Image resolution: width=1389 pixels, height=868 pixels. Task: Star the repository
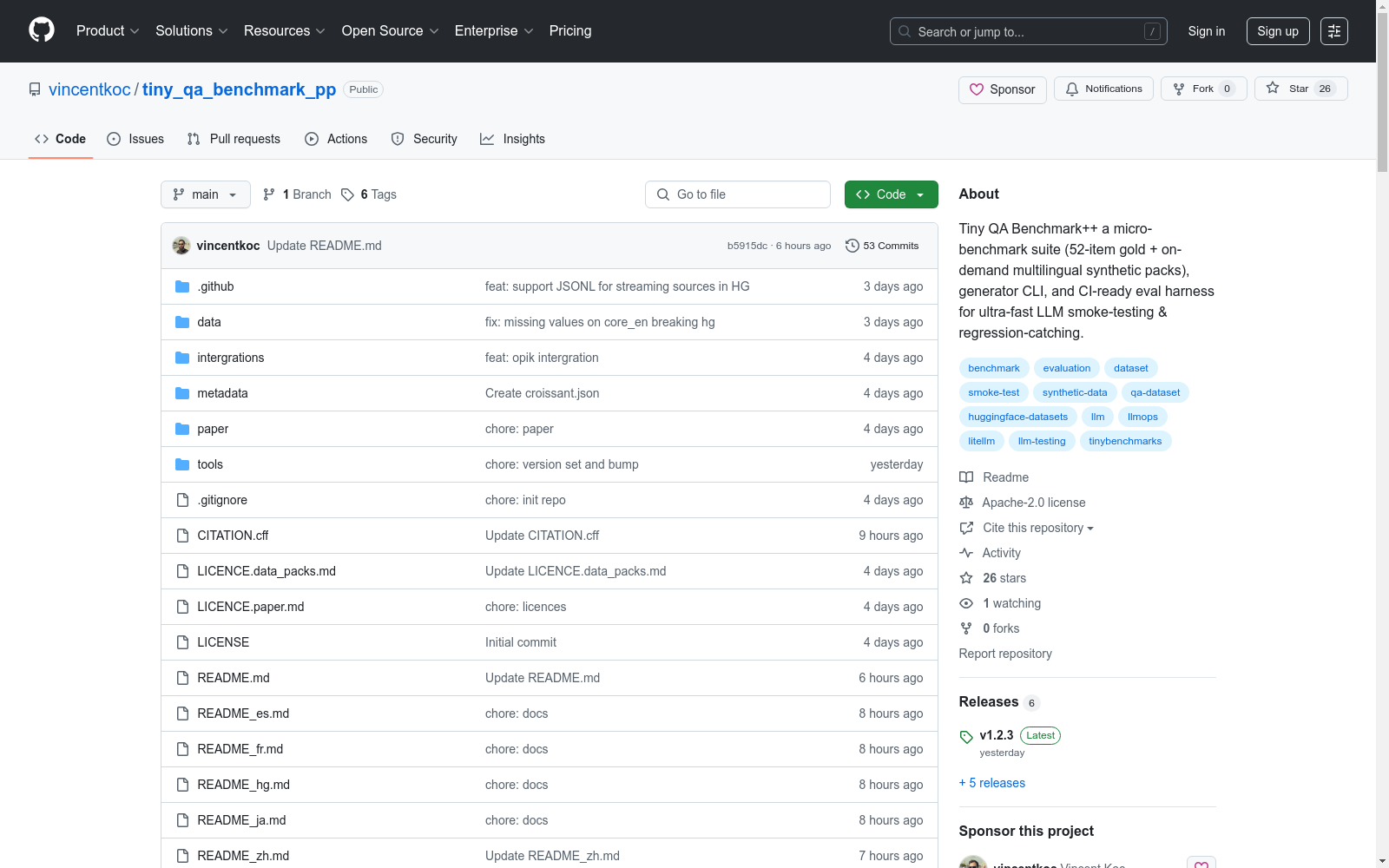tap(1300, 89)
